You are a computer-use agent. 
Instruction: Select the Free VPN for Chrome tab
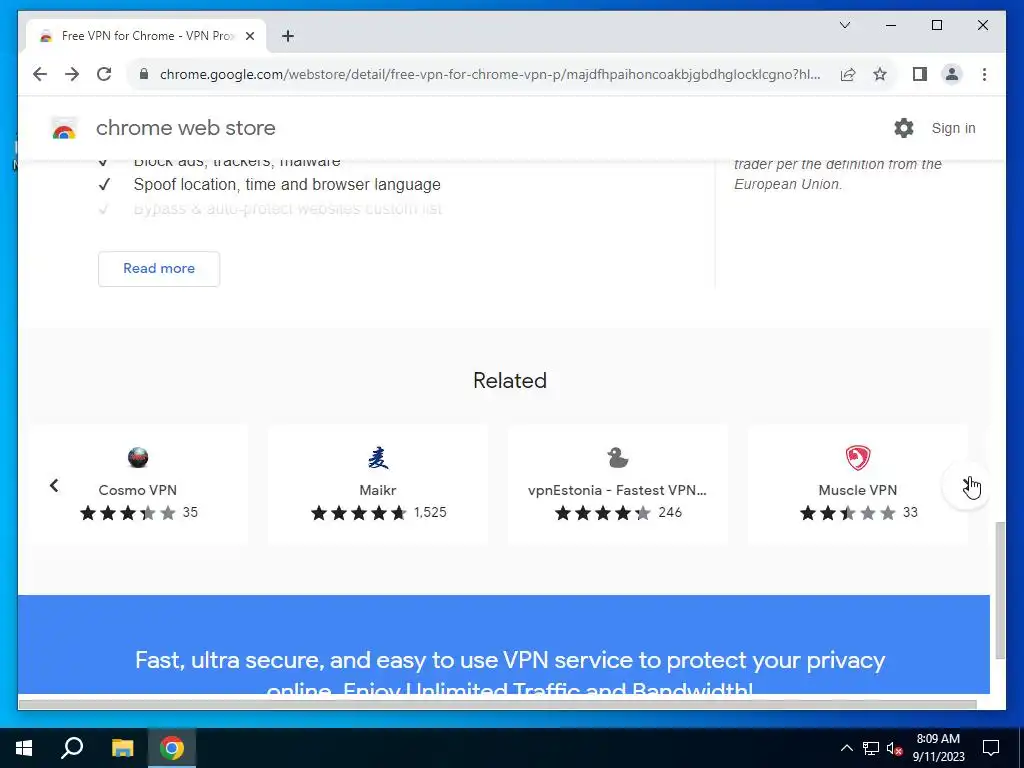[146, 36]
